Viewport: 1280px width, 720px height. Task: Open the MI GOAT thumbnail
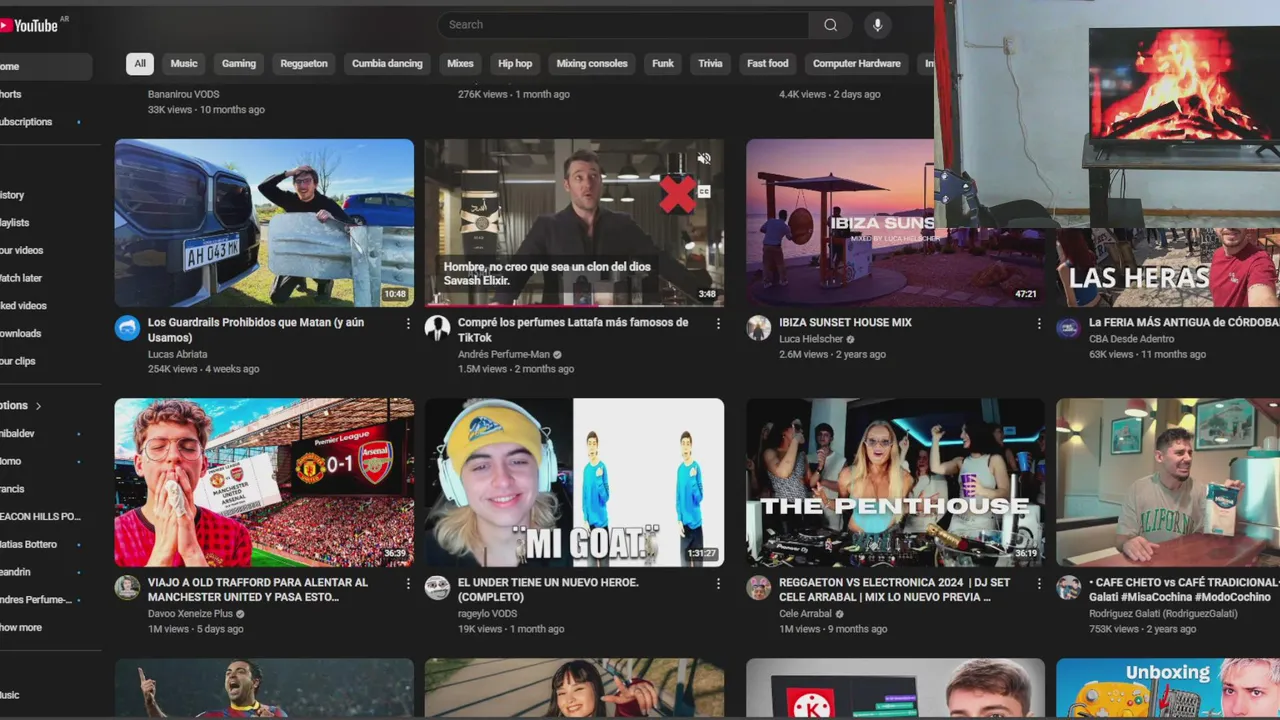574,483
